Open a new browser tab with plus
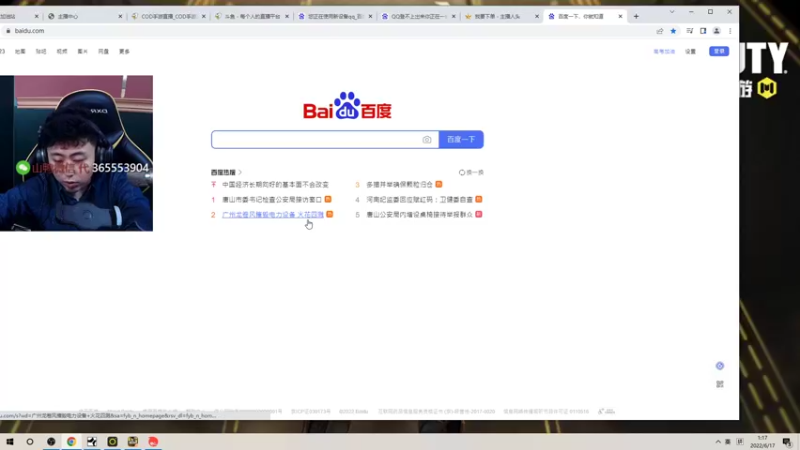 coord(636,16)
